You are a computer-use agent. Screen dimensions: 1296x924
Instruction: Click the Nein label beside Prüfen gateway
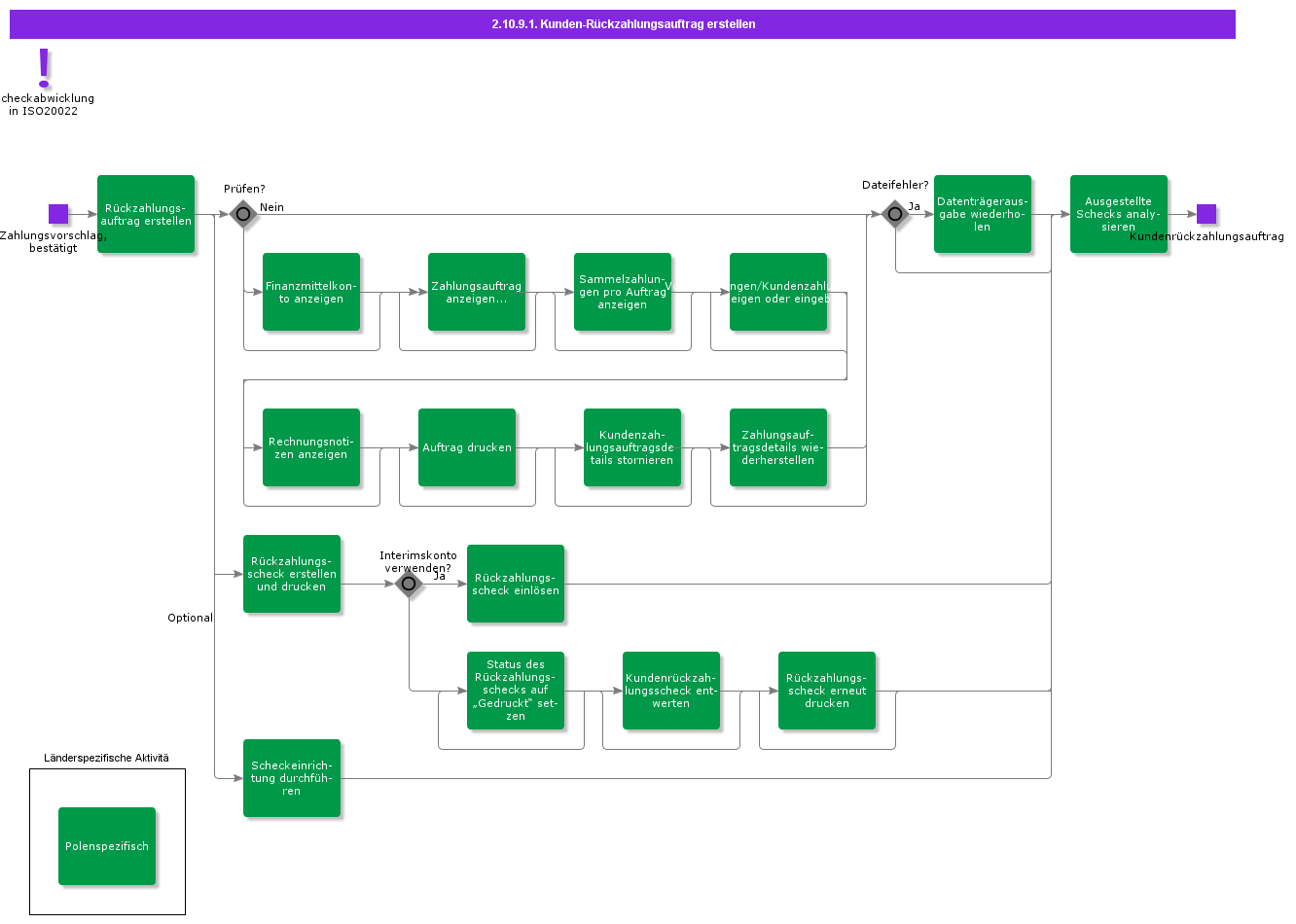[272, 207]
